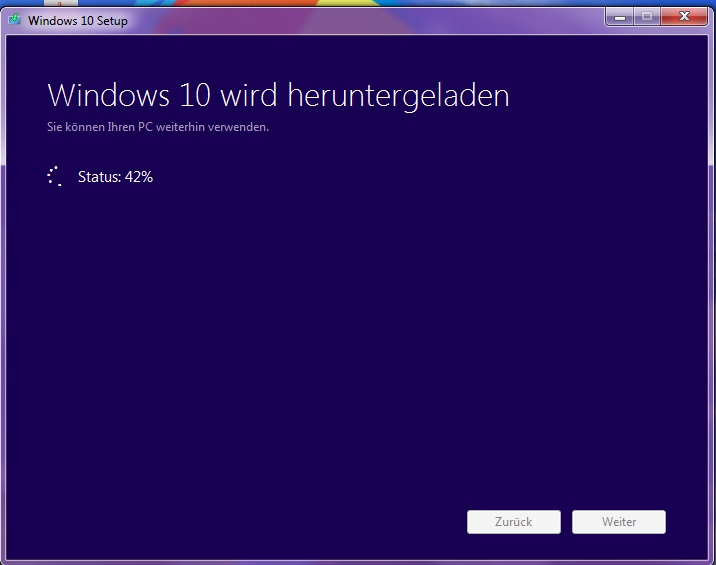Click the Weiter button

(x=619, y=522)
